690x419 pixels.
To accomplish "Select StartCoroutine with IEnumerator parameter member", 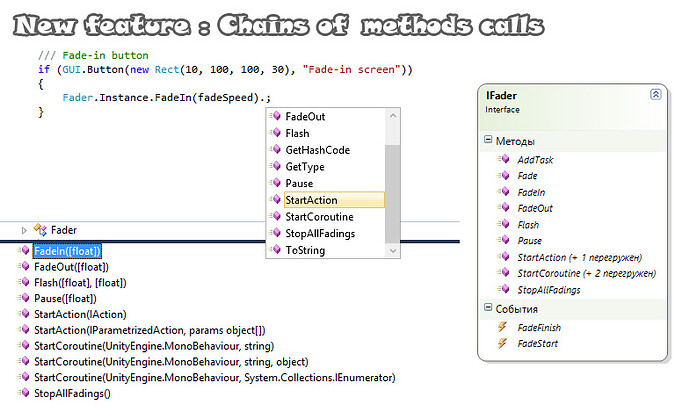I will click(215, 378).
